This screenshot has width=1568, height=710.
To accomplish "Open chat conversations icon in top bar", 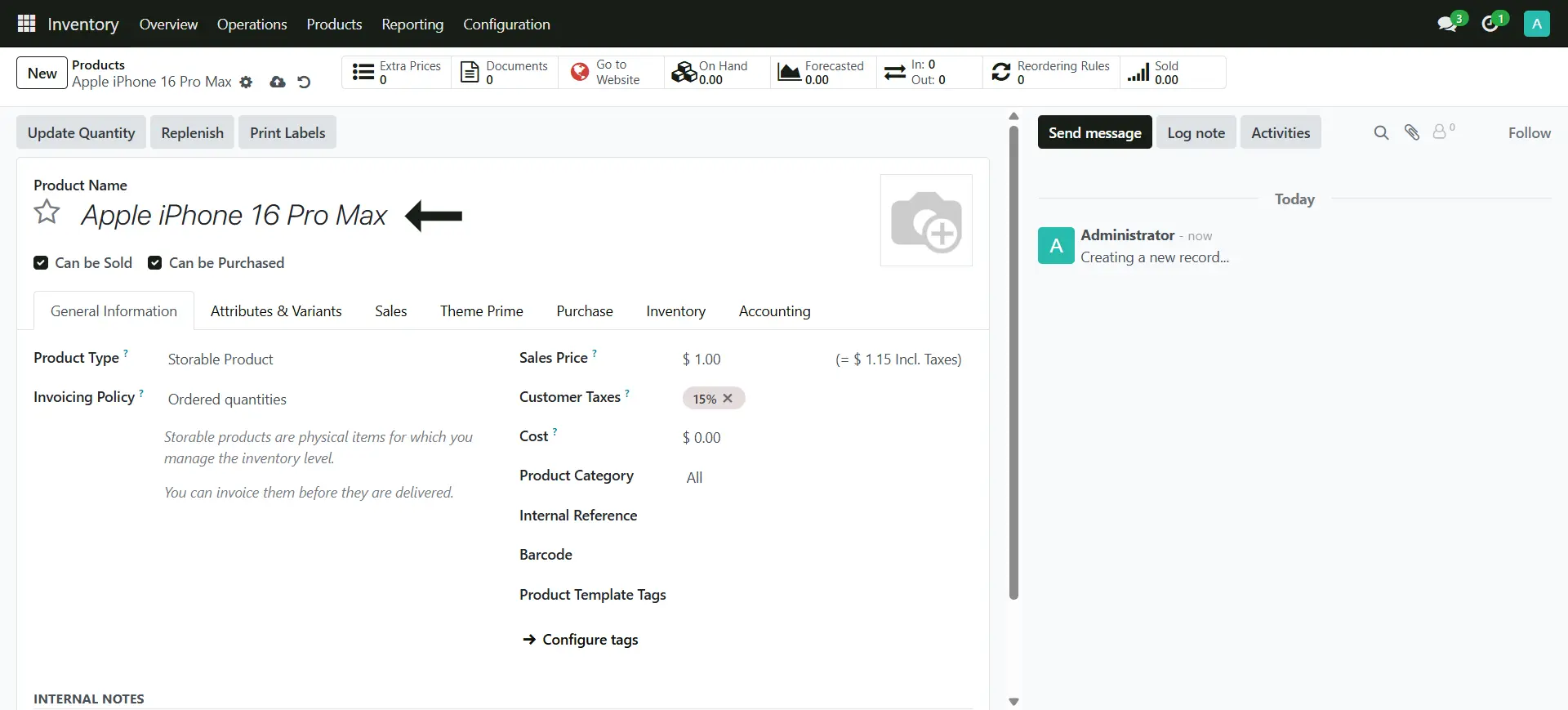I will click(1447, 24).
